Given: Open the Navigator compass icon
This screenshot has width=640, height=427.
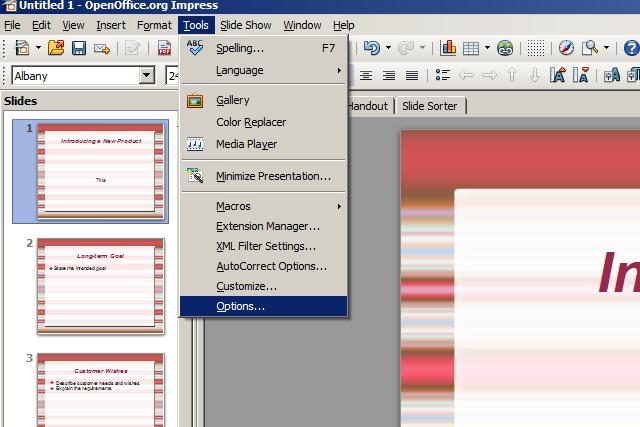Looking at the screenshot, I should (x=566, y=48).
